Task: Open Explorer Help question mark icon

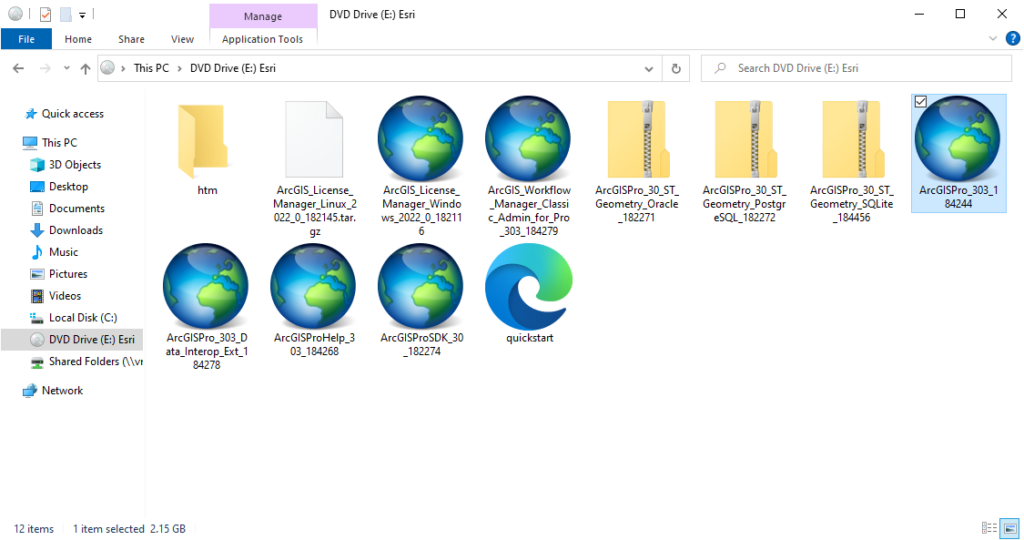Action: tap(1012, 39)
